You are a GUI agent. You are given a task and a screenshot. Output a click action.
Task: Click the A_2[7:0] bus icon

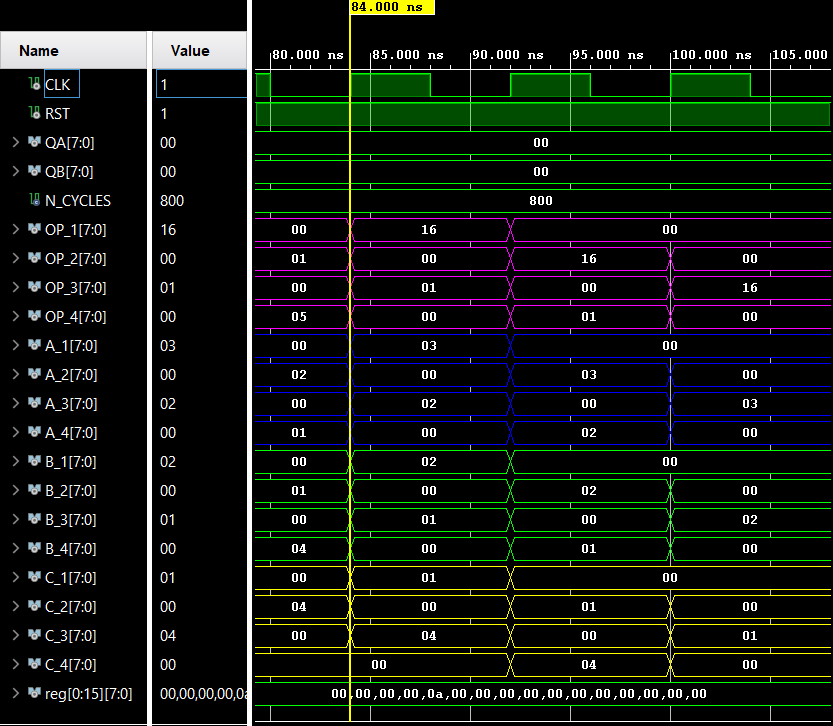pyautogui.click(x=35, y=374)
